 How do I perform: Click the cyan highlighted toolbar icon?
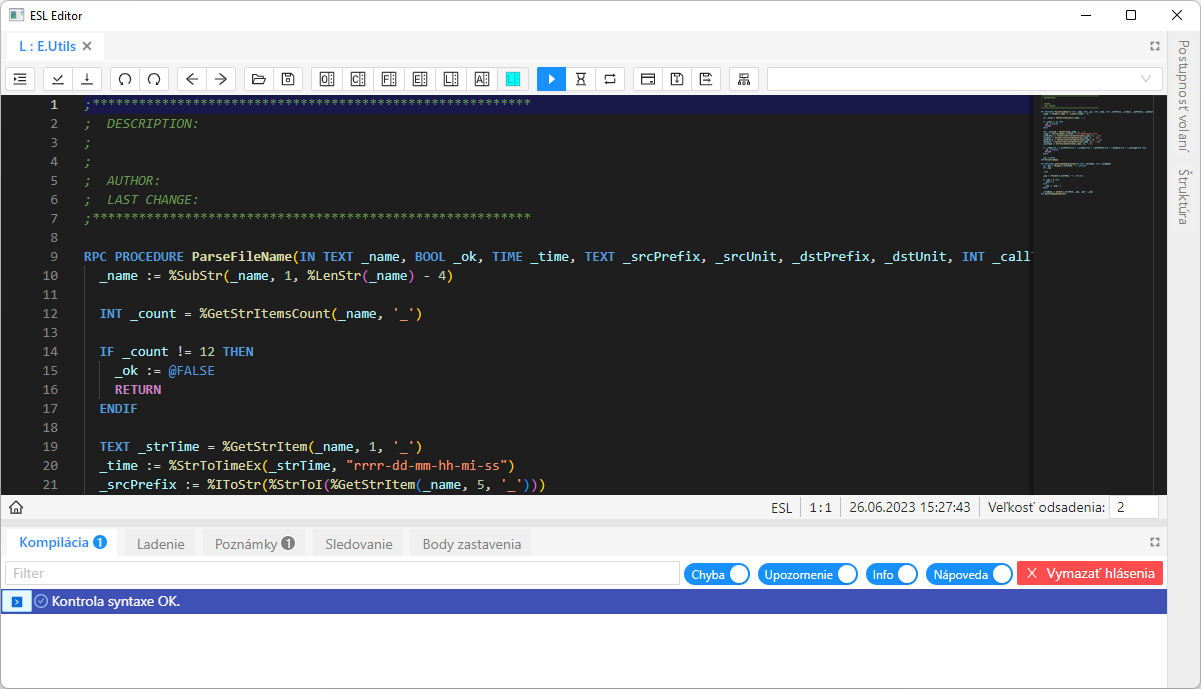pyautogui.click(x=512, y=79)
